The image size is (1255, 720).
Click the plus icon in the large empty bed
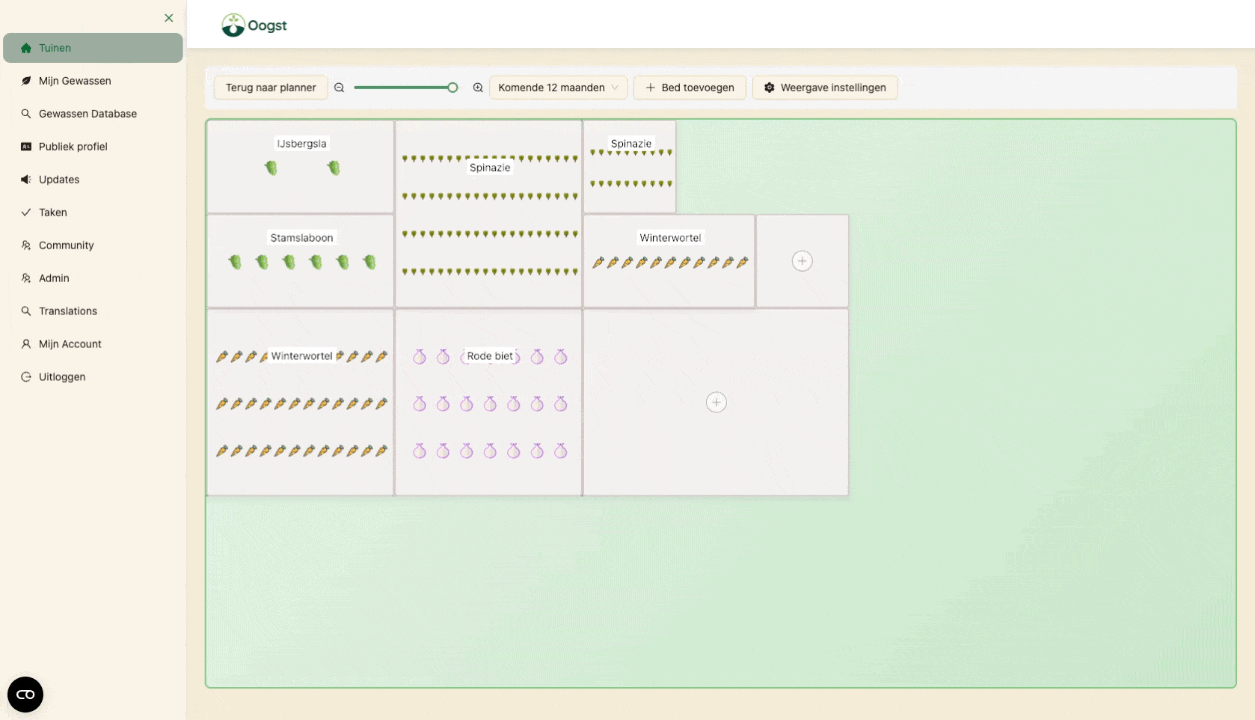(716, 402)
